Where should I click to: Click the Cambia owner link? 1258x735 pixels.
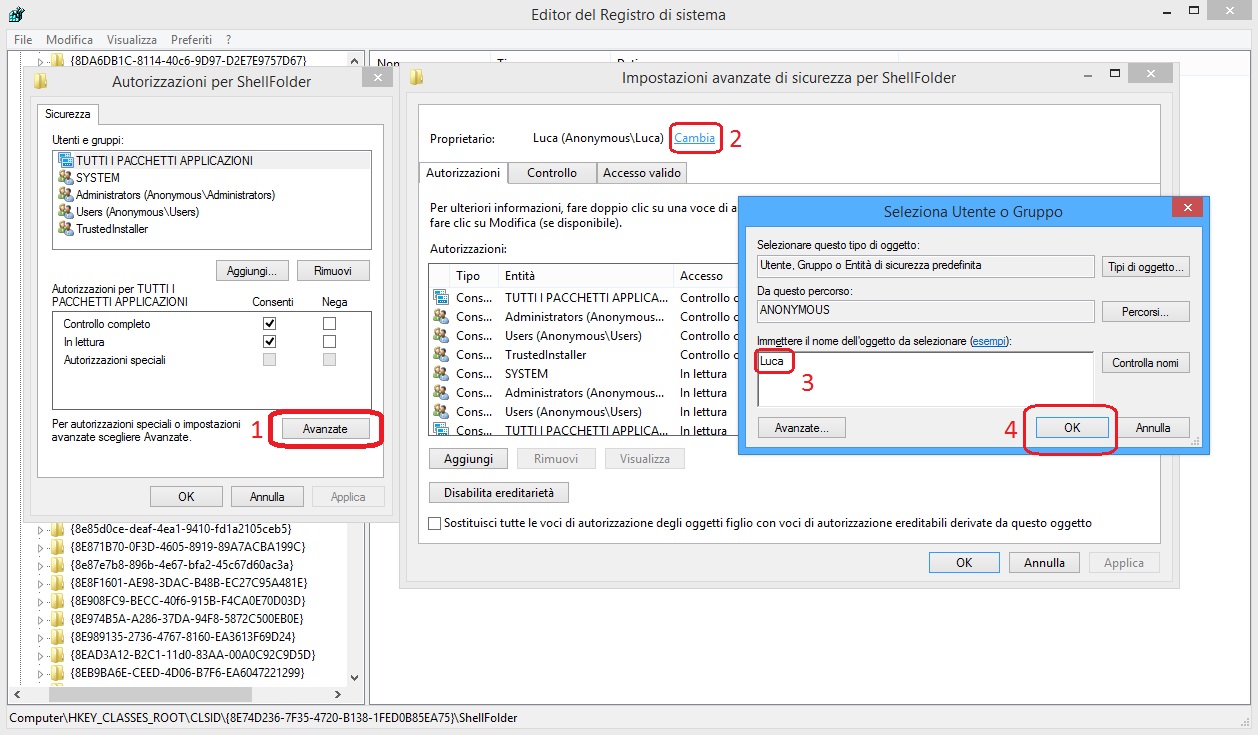[x=695, y=138]
